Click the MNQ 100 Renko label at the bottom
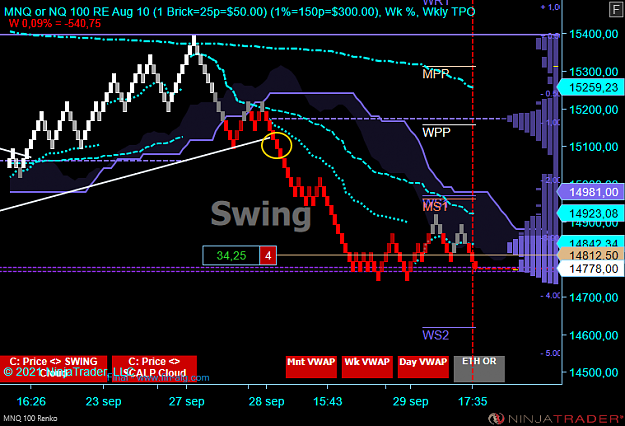 click(30, 418)
